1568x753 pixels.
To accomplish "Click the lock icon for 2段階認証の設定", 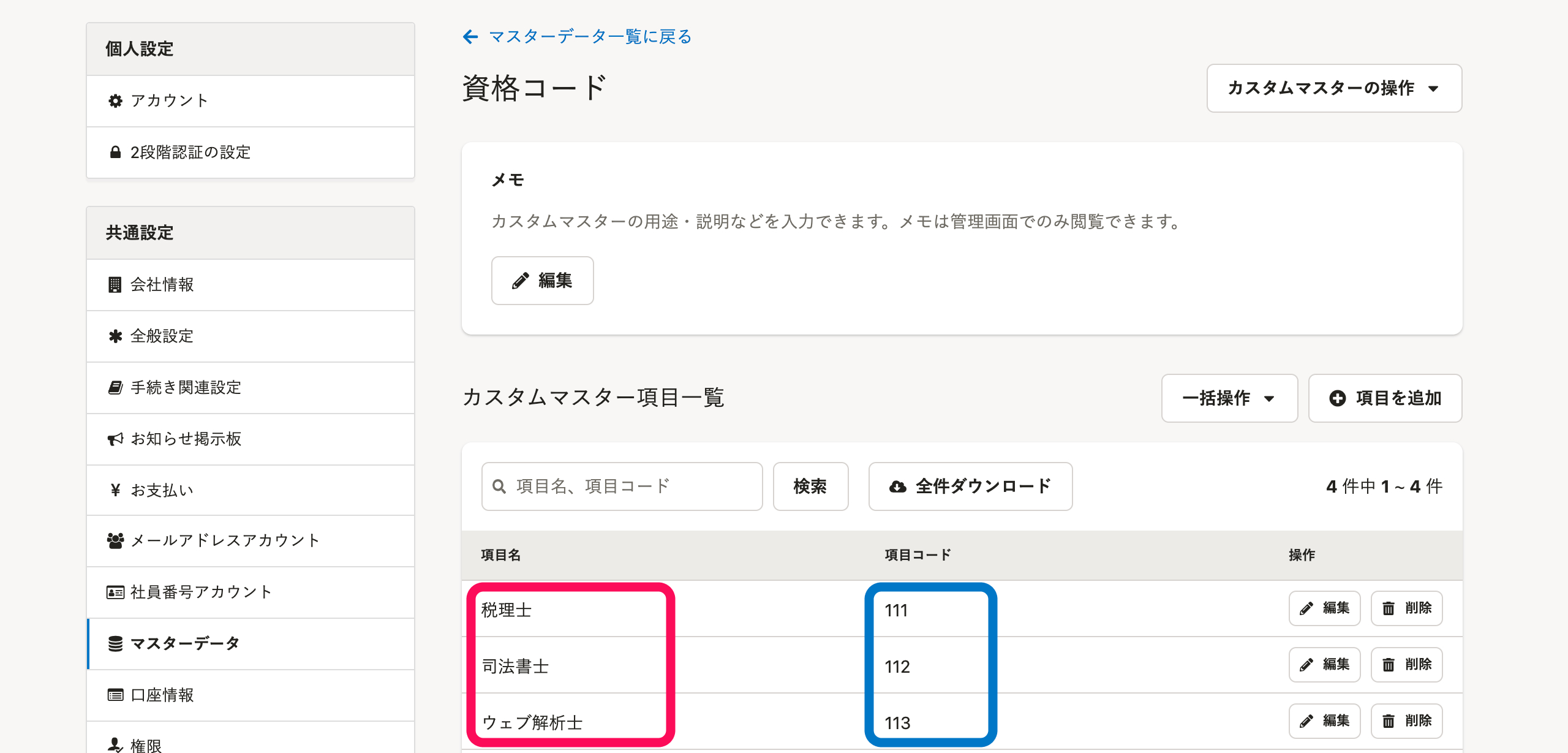I will click(115, 152).
